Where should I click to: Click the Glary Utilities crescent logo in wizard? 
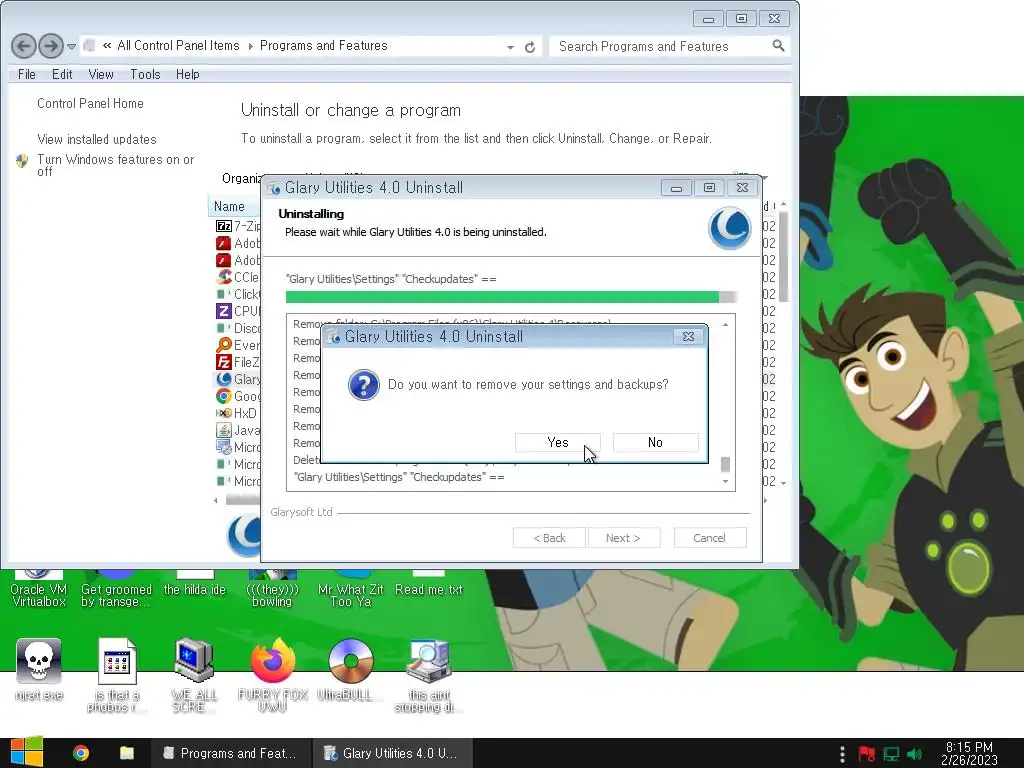[x=729, y=228]
